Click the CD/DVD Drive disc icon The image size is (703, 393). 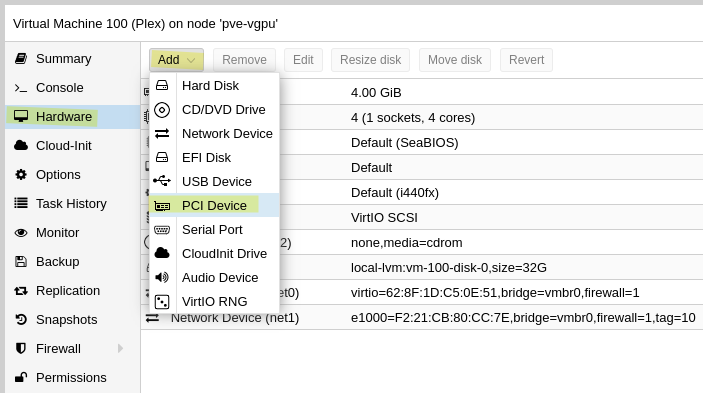click(x=162, y=110)
